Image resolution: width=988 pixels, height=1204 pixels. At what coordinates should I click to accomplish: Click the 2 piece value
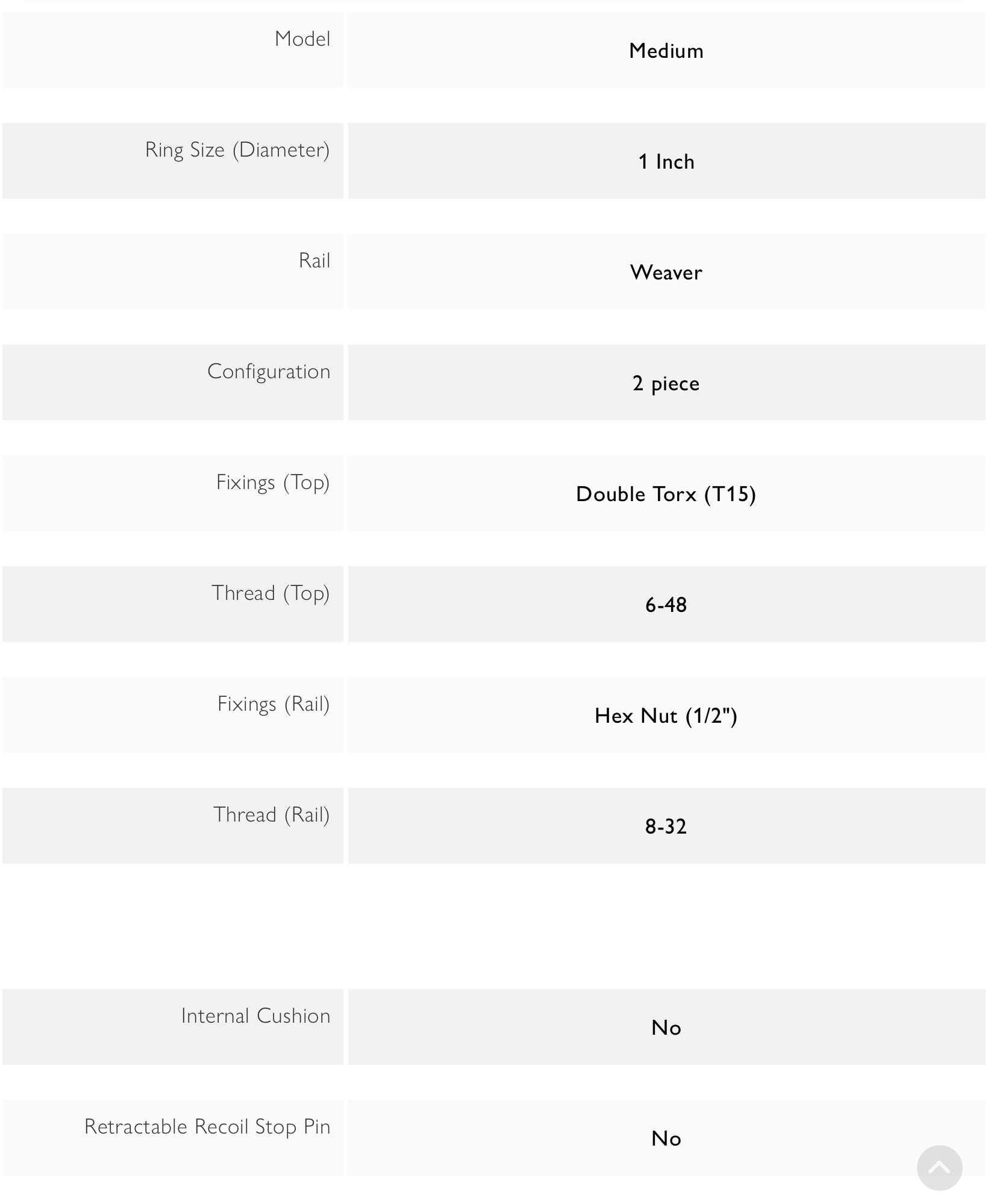tap(666, 383)
